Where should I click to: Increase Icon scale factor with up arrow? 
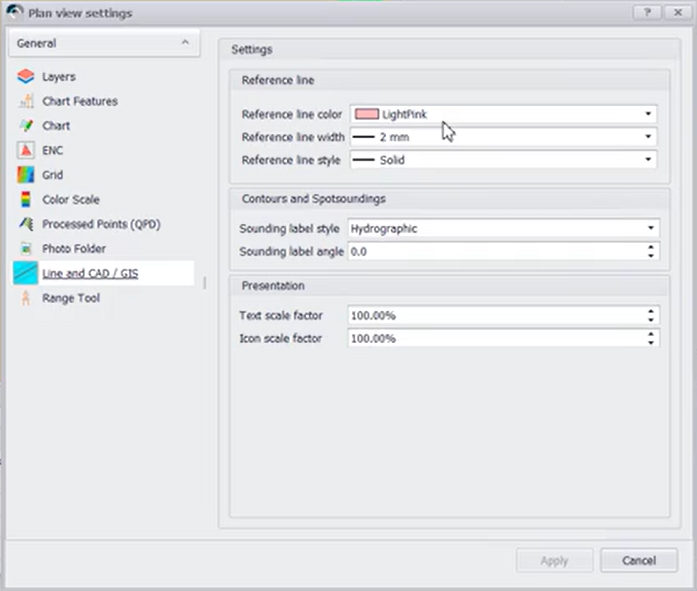click(651, 334)
